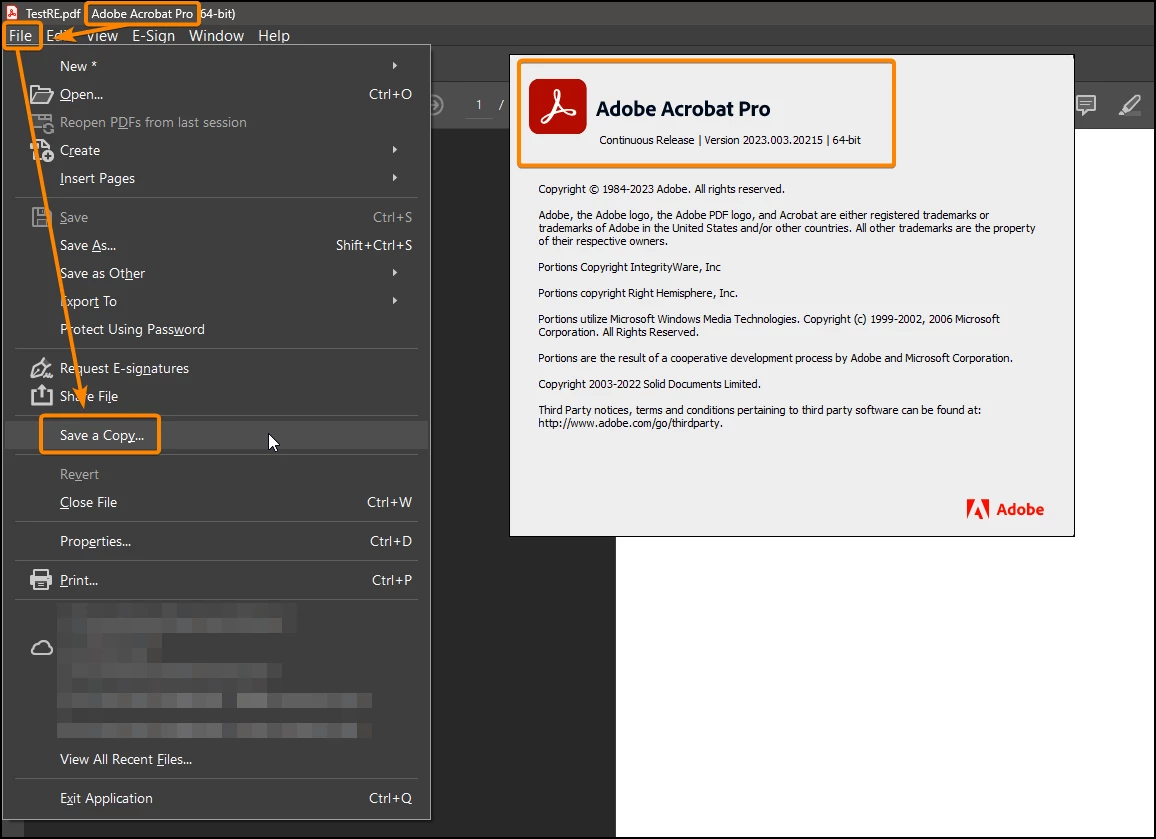Open the Window menu
Screen dimensions: 1156x839
(216, 35)
